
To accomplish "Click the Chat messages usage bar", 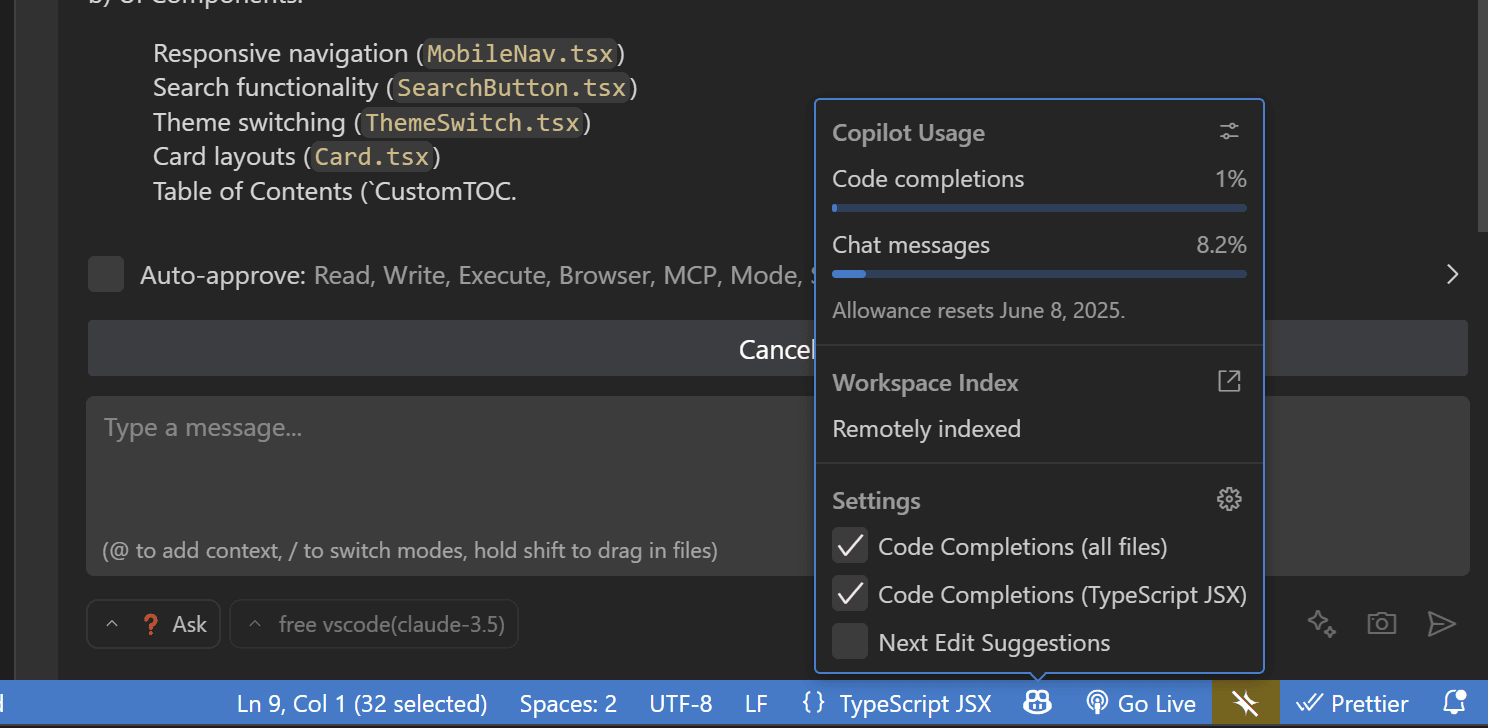I will point(1039,274).
